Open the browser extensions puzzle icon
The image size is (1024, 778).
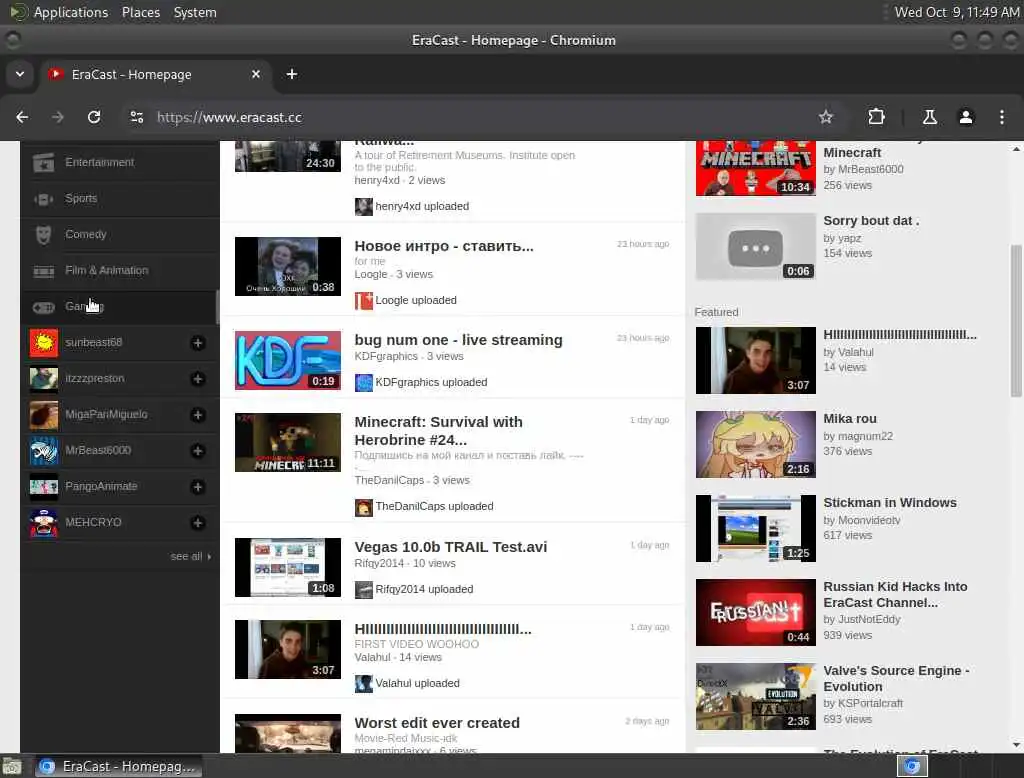[x=876, y=117]
